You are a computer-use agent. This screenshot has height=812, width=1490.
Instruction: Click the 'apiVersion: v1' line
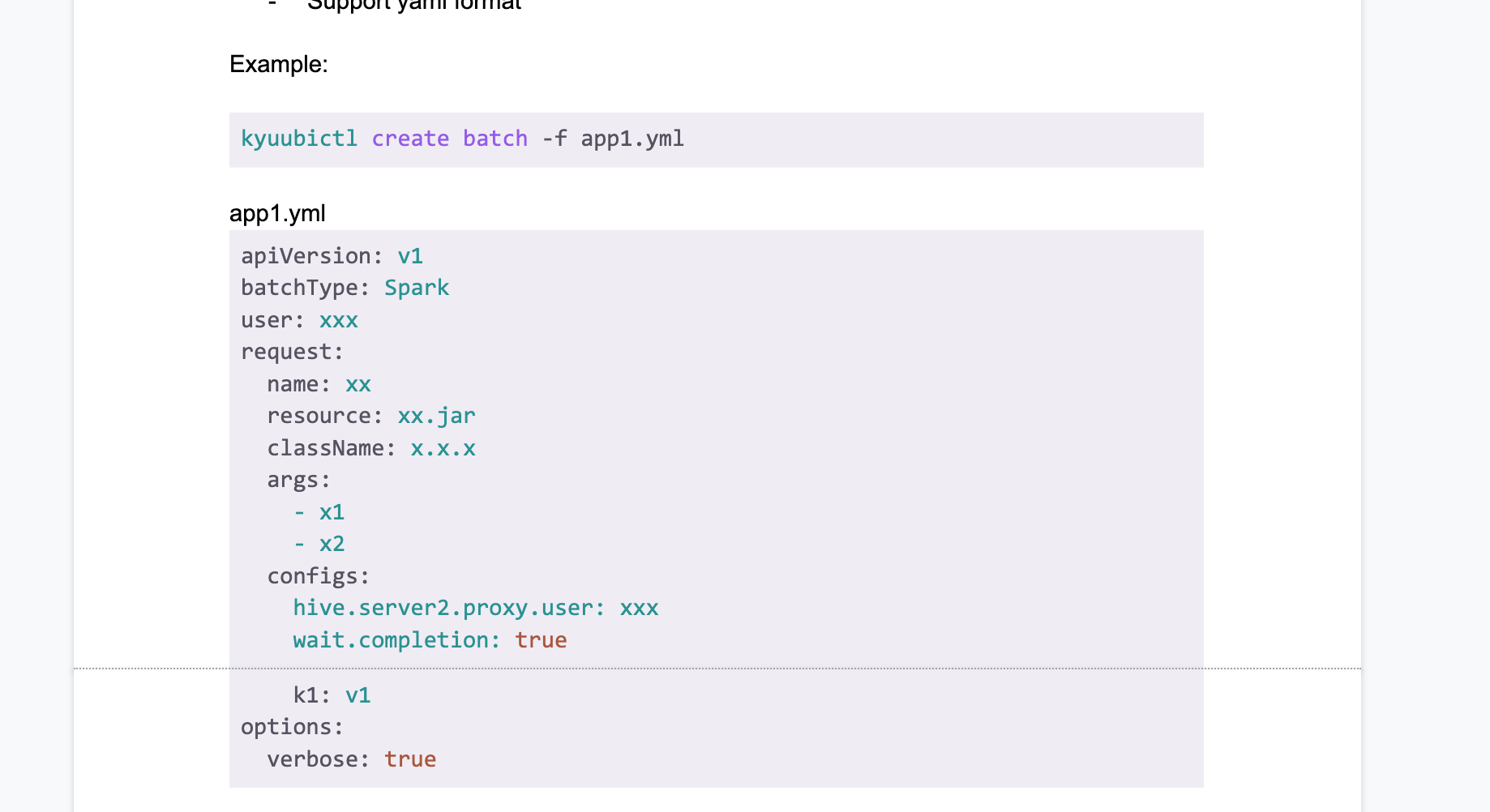pos(332,256)
